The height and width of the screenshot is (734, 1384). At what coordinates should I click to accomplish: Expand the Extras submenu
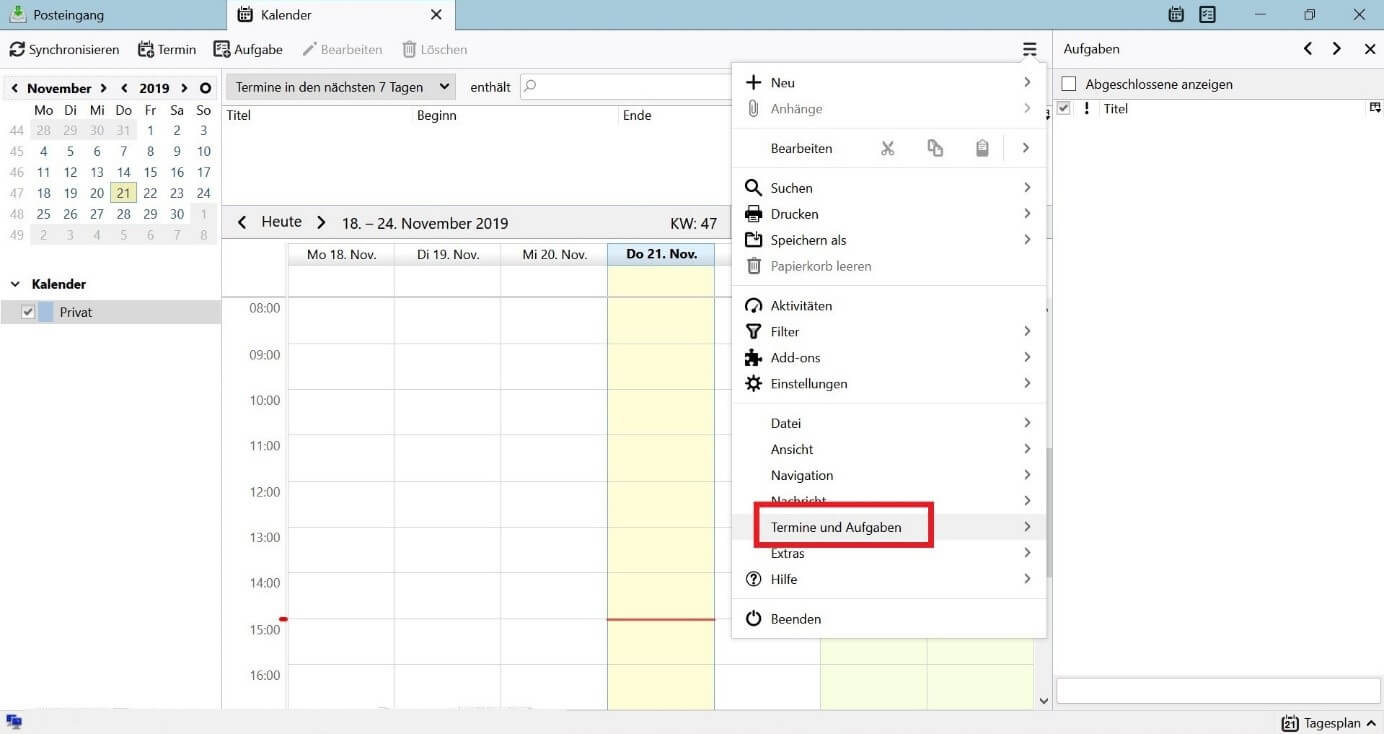[x=889, y=553]
